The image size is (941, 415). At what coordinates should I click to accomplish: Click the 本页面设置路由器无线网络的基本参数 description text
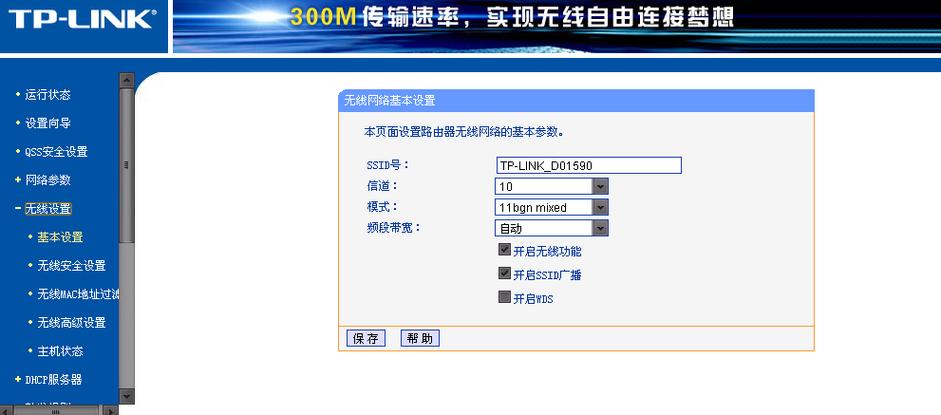click(464, 131)
